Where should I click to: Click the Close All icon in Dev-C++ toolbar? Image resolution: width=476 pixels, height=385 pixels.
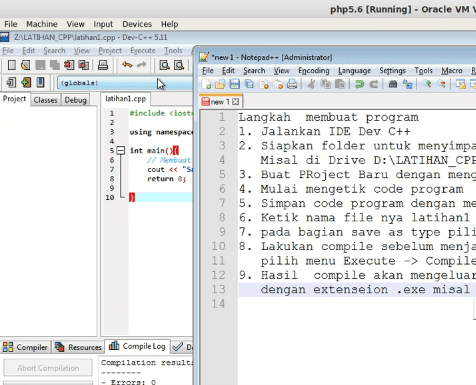click(83, 65)
